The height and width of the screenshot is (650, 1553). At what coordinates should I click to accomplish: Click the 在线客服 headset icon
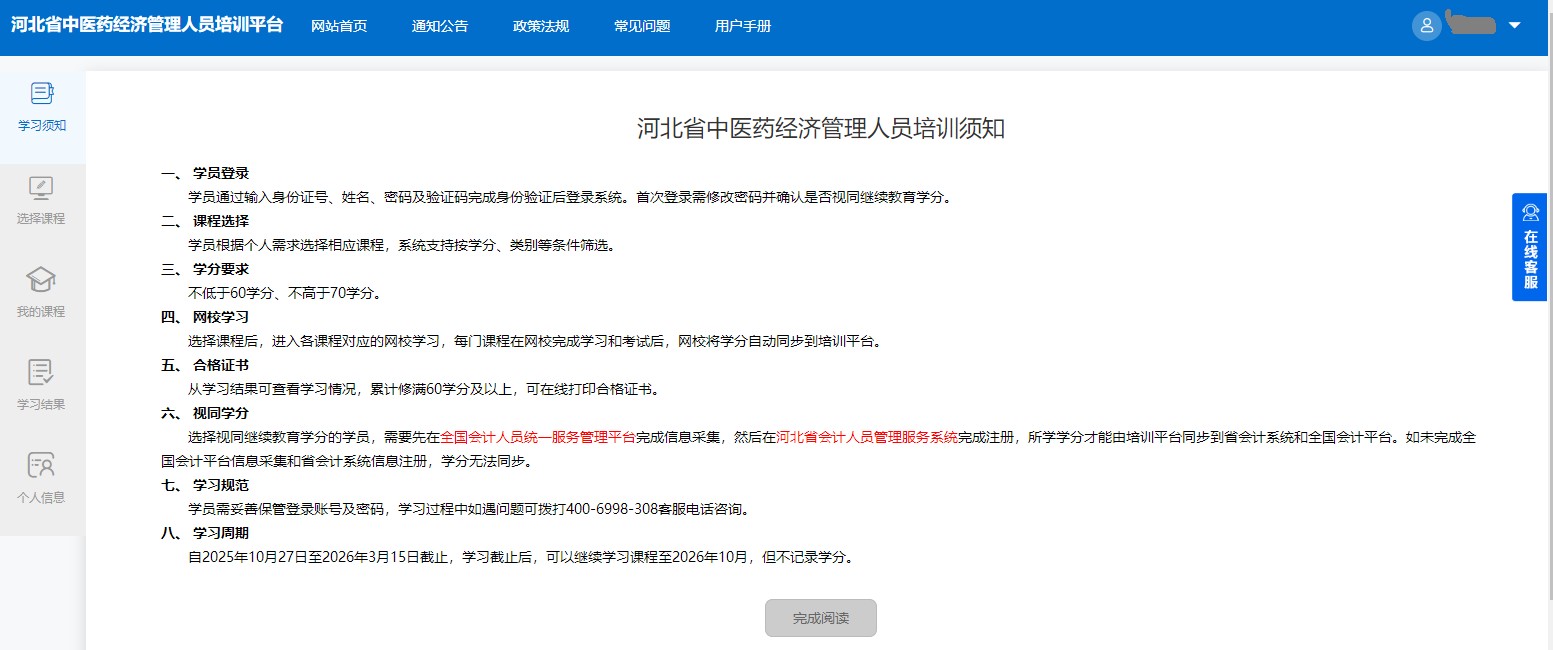tap(1530, 212)
